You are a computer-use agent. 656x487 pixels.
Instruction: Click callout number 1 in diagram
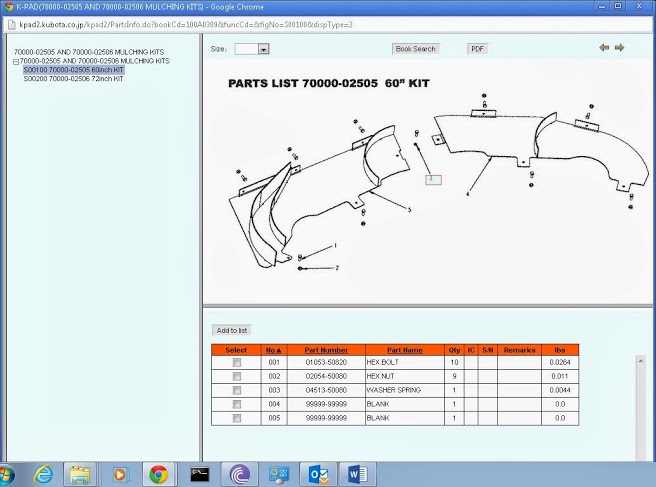coord(335,246)
